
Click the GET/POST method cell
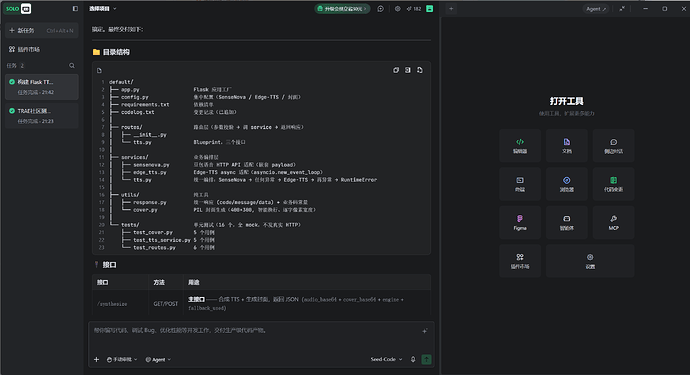pos(165,304)
